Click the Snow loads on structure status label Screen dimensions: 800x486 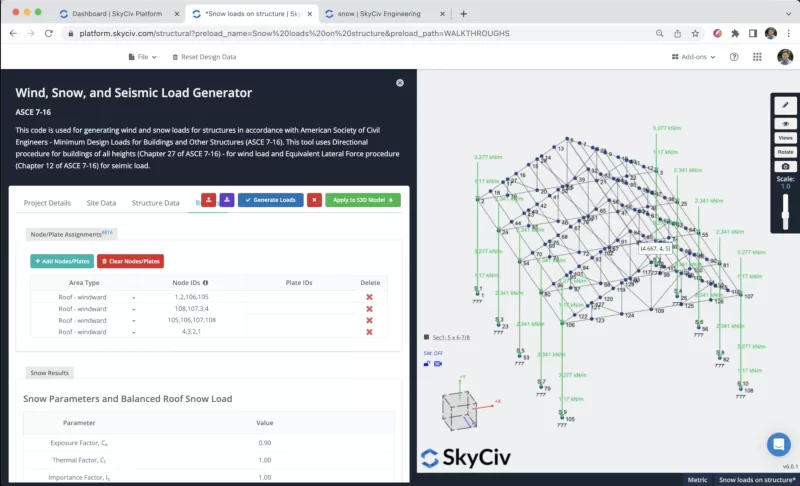click(x=757, y=480)
